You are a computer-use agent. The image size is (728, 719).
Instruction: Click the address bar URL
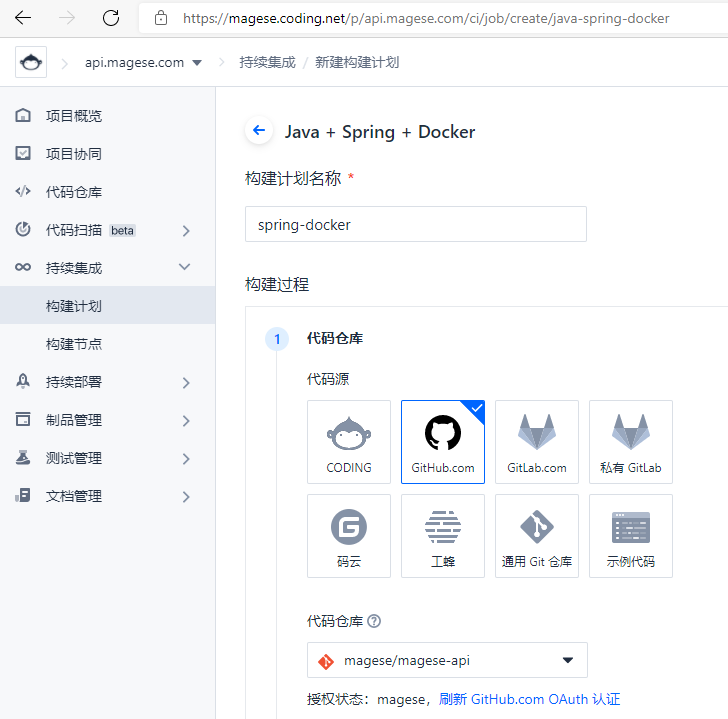[426, 18]
